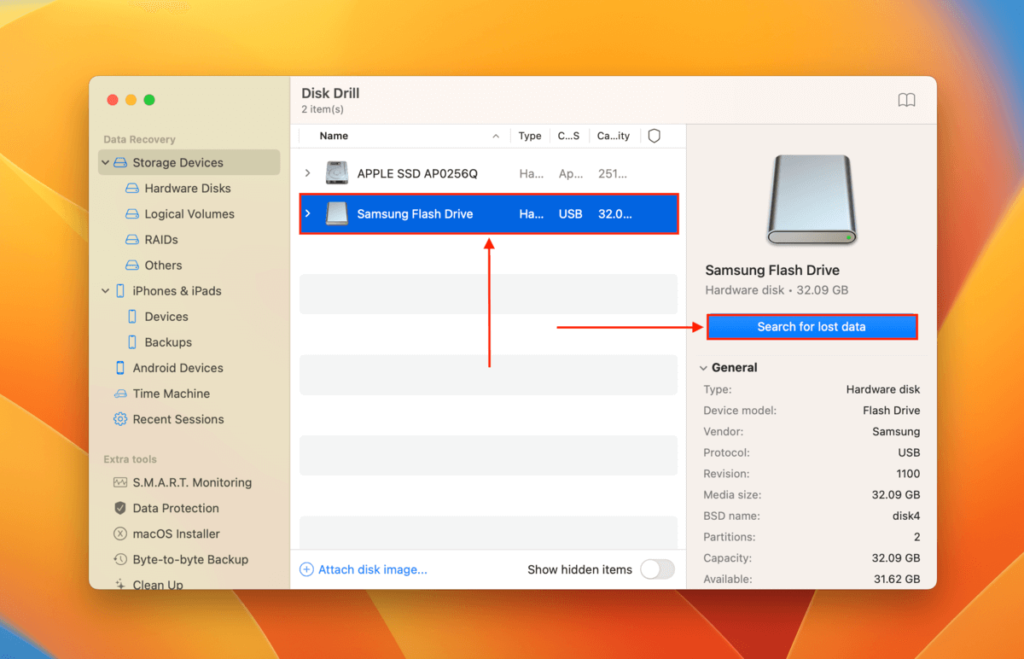Image resolution: width=1024 pixels, height=659 pixels.
Task: Click Search for lost data
Action: tap(811, 326)
